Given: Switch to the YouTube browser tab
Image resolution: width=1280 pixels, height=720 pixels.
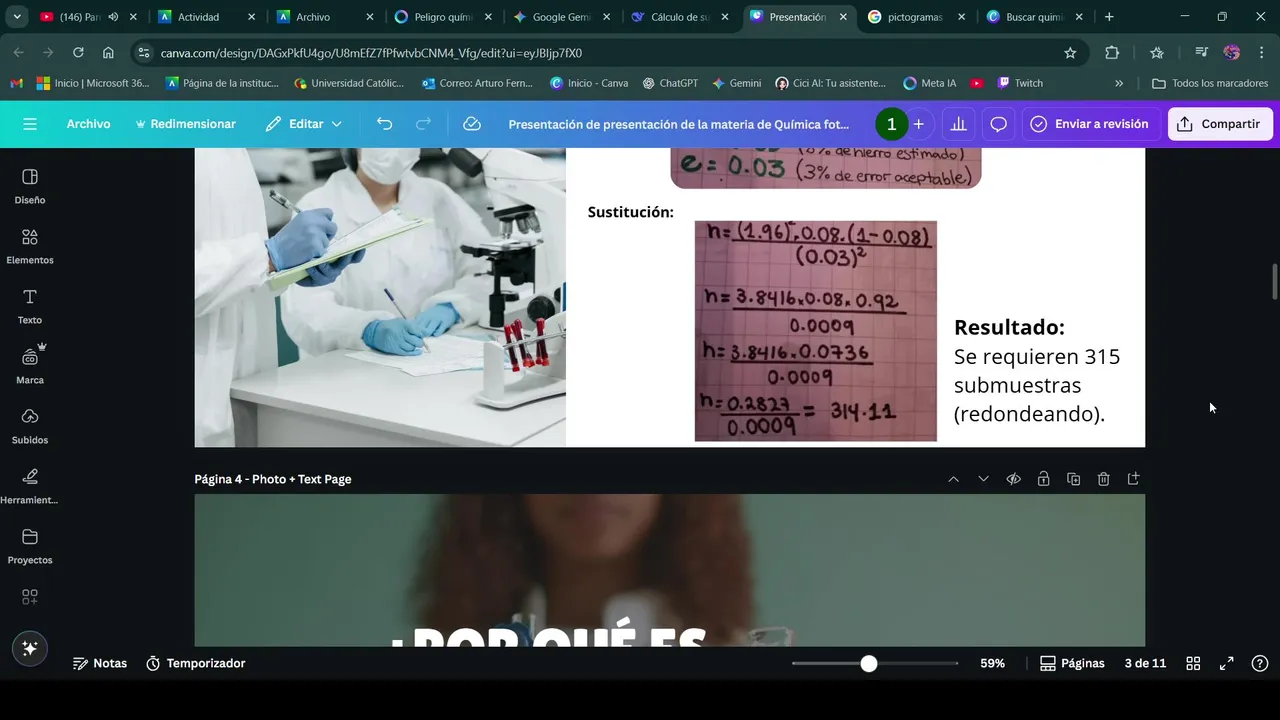Looking at the screenshot, I should click(88, 17).
